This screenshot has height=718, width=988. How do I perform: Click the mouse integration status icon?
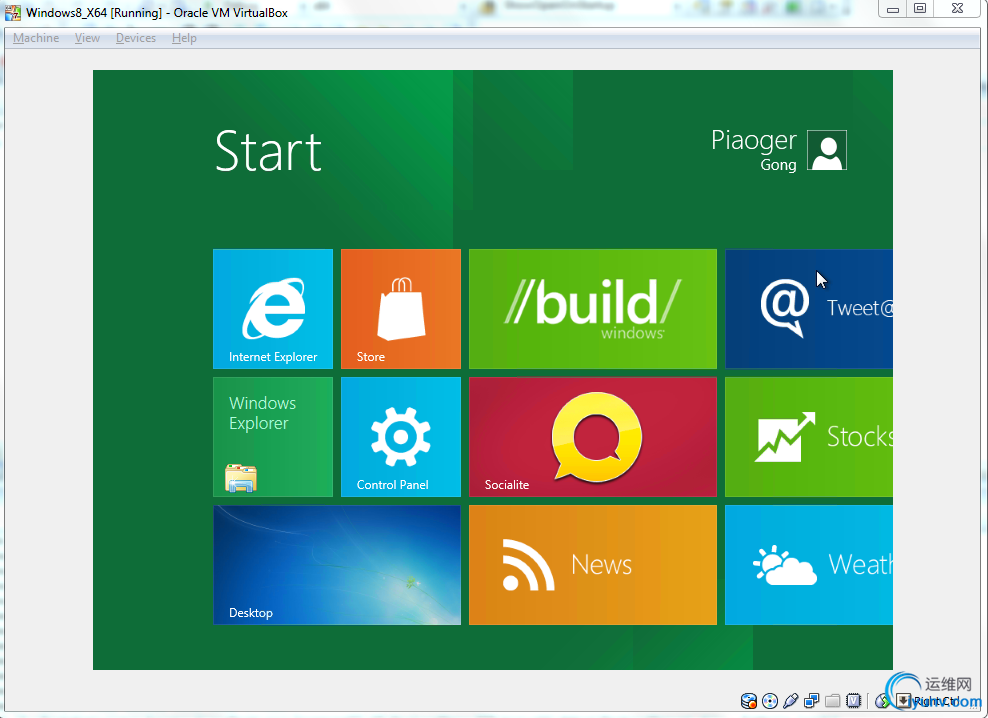click(x=882, y=701)
